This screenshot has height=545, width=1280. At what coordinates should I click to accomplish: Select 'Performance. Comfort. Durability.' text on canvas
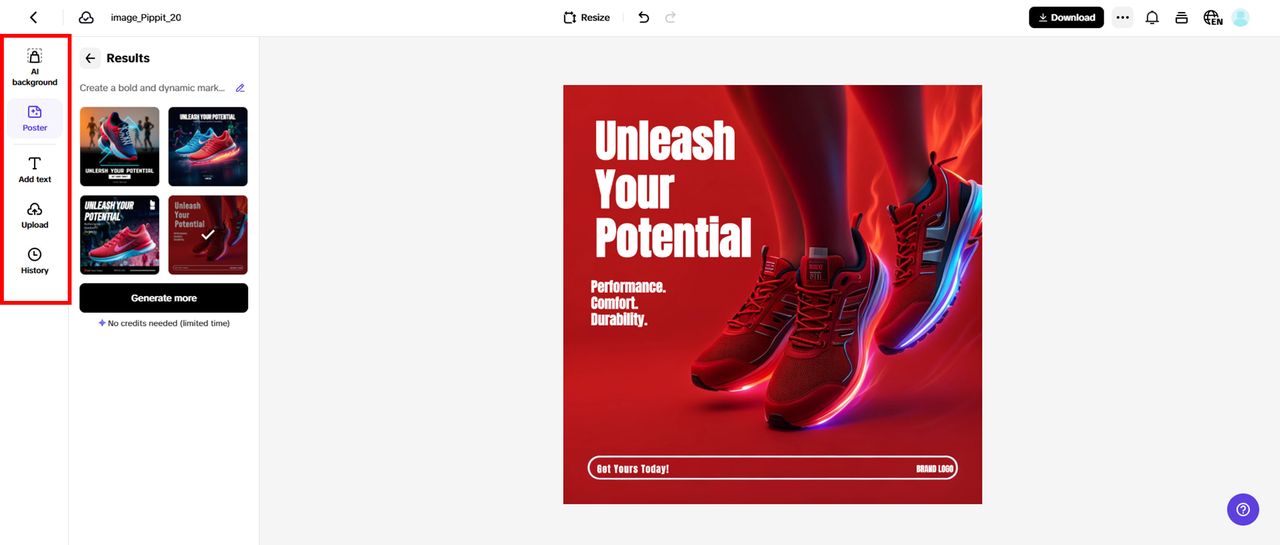[628, 304]
